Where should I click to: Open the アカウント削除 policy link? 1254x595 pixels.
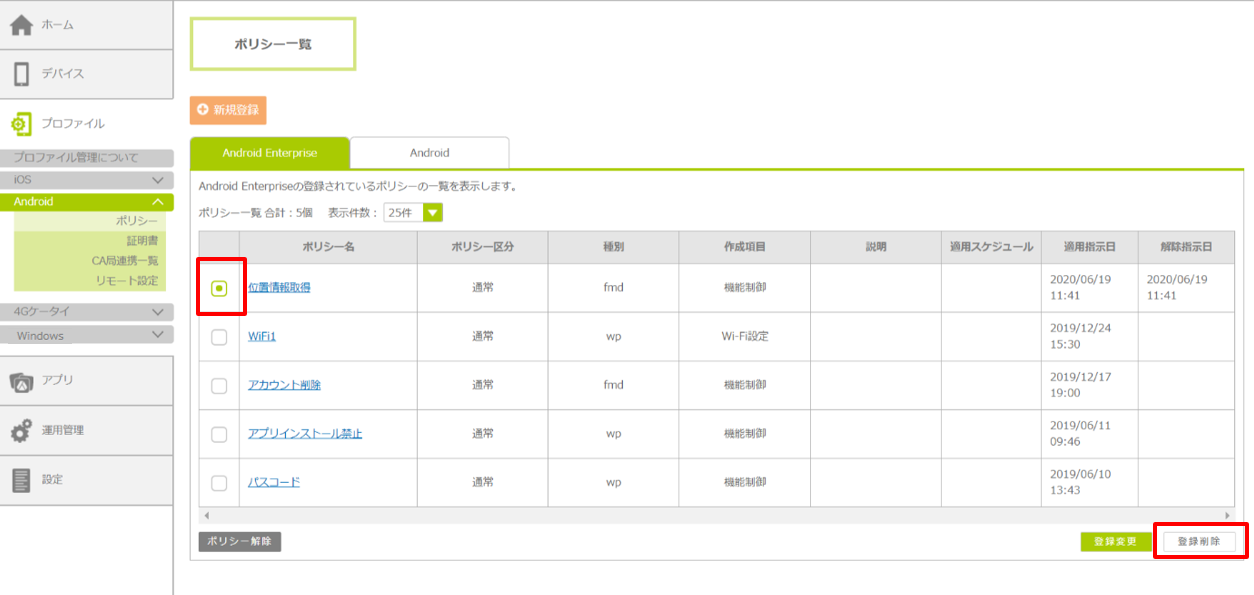coord(284,385)
